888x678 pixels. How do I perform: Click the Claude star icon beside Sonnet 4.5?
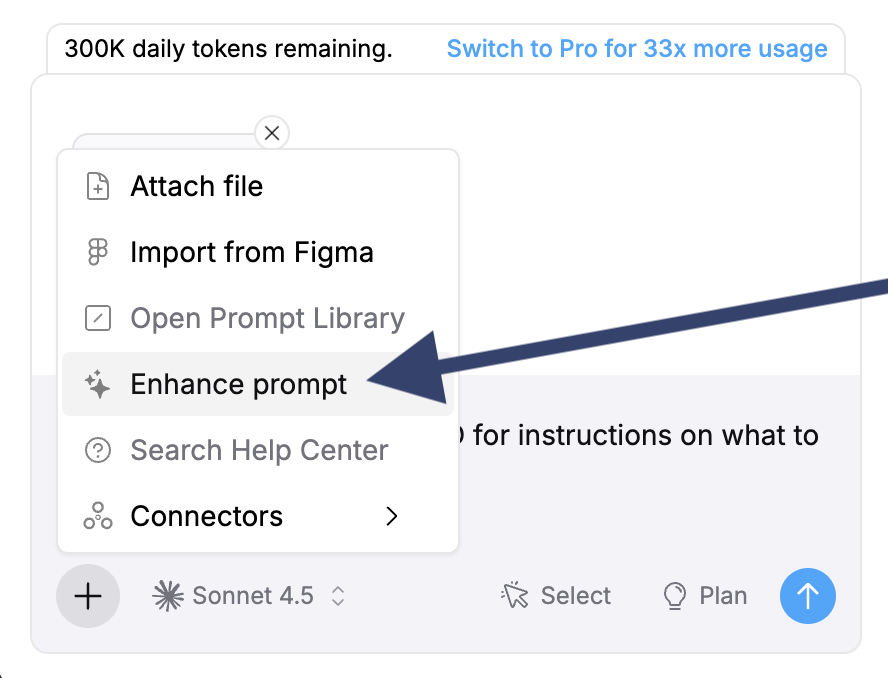click(172, 595)
